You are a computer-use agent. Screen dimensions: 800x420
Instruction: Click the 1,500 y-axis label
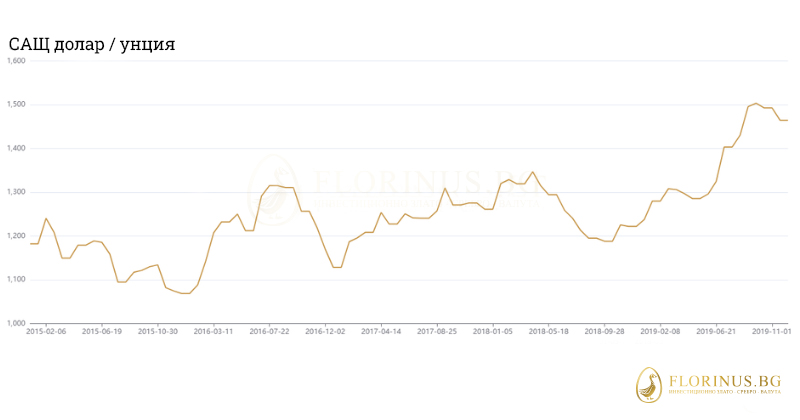click(x=15, y=105)
